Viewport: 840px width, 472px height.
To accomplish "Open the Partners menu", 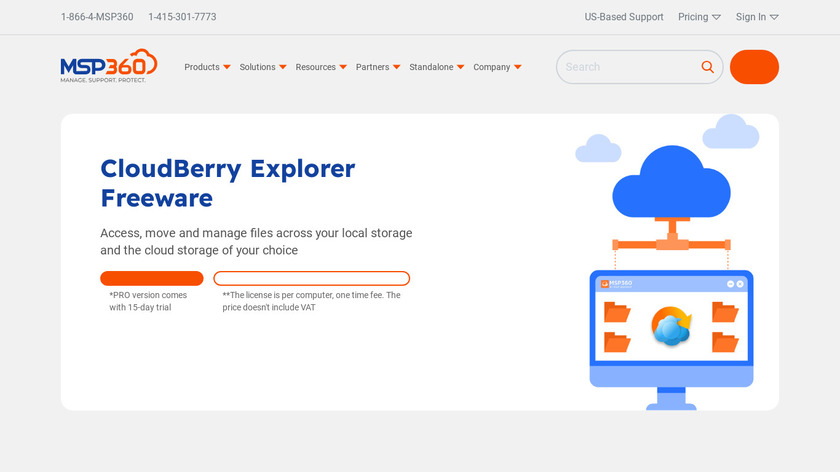I will coord(378,67).
